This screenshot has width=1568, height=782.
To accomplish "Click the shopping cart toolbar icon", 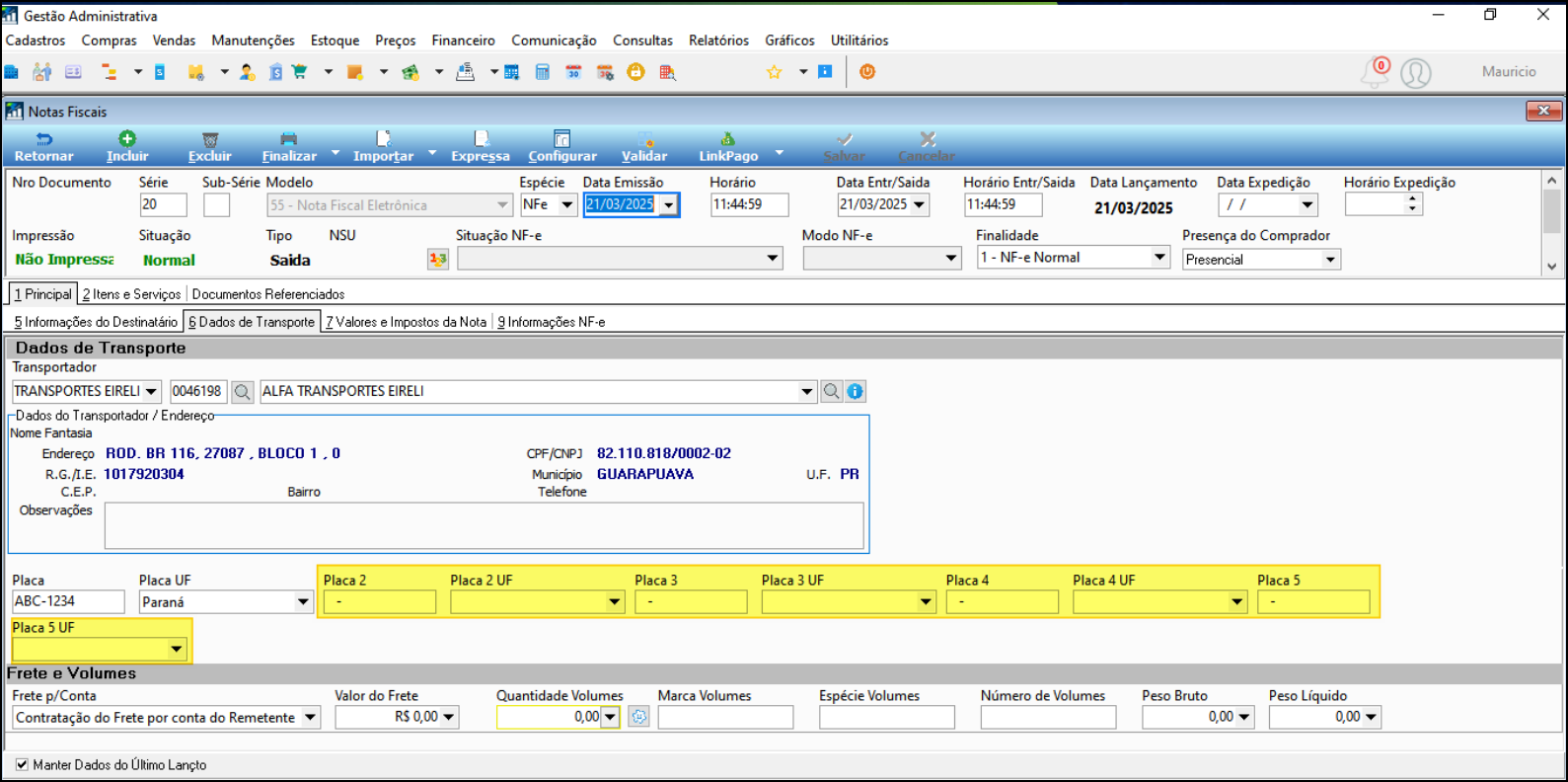I will pyautogui.click(x=299, y=72).
